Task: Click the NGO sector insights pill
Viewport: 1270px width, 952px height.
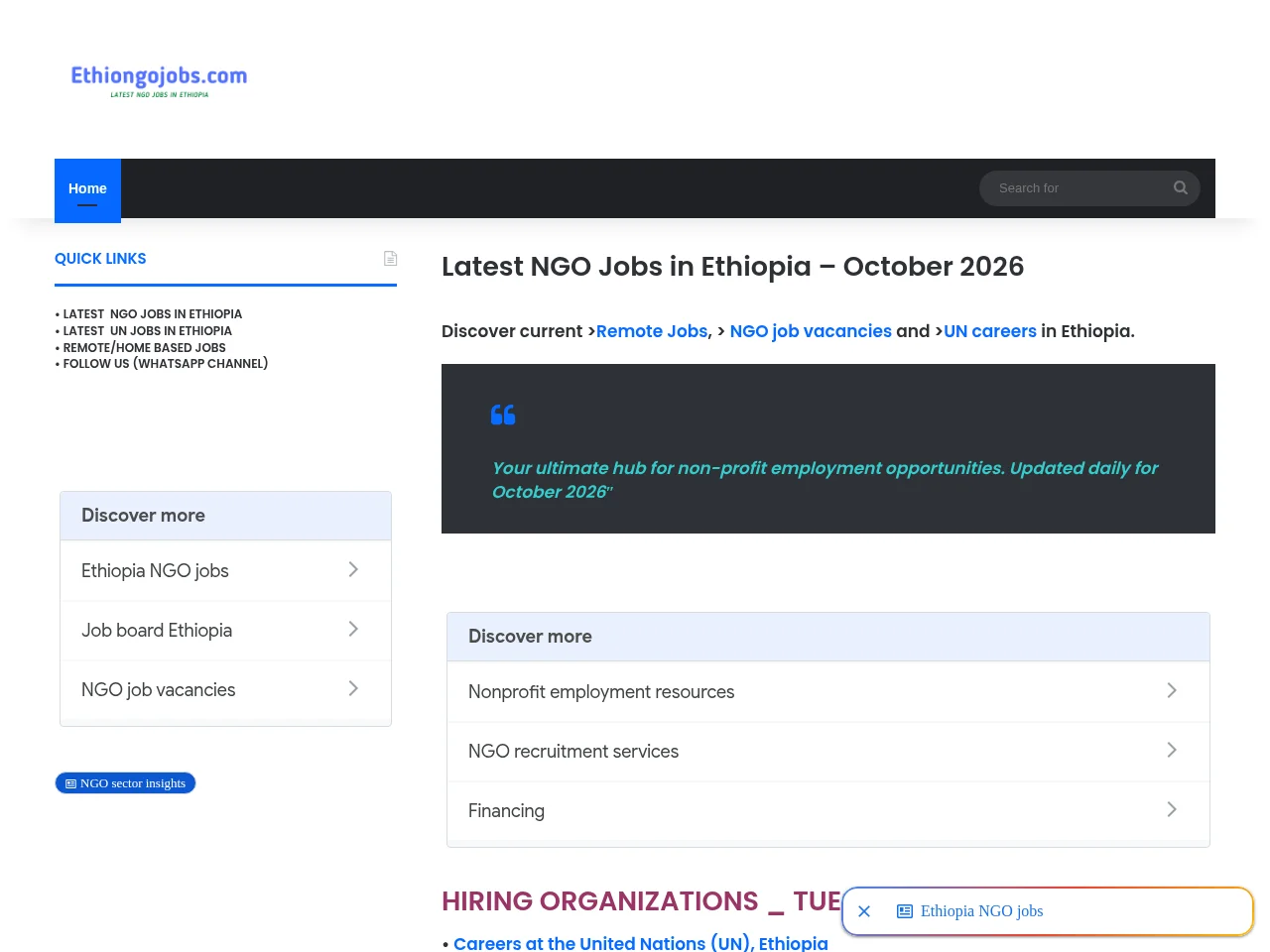Action: 125,783
